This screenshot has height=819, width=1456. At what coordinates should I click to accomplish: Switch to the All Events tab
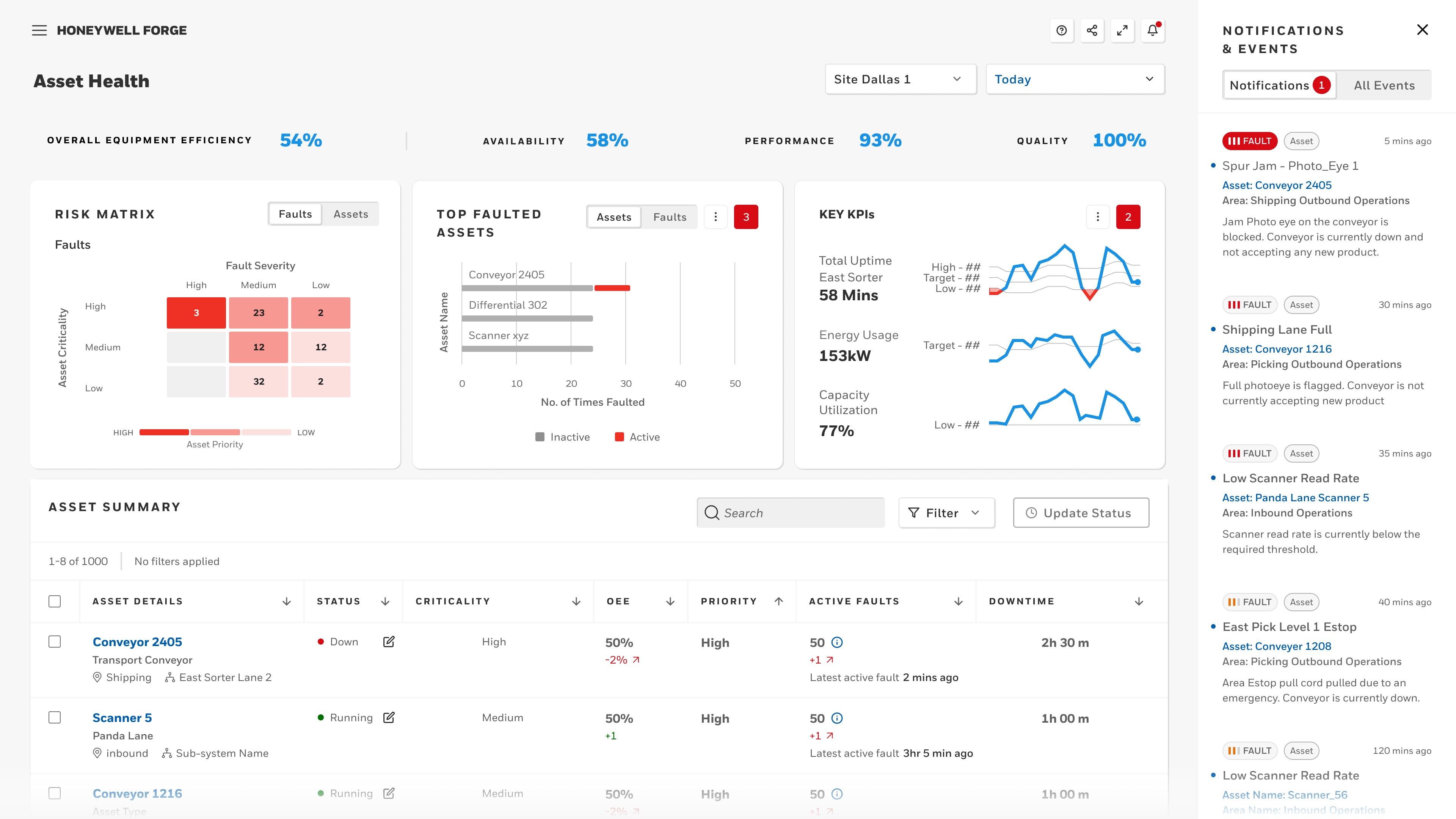tap(1384, 85)
